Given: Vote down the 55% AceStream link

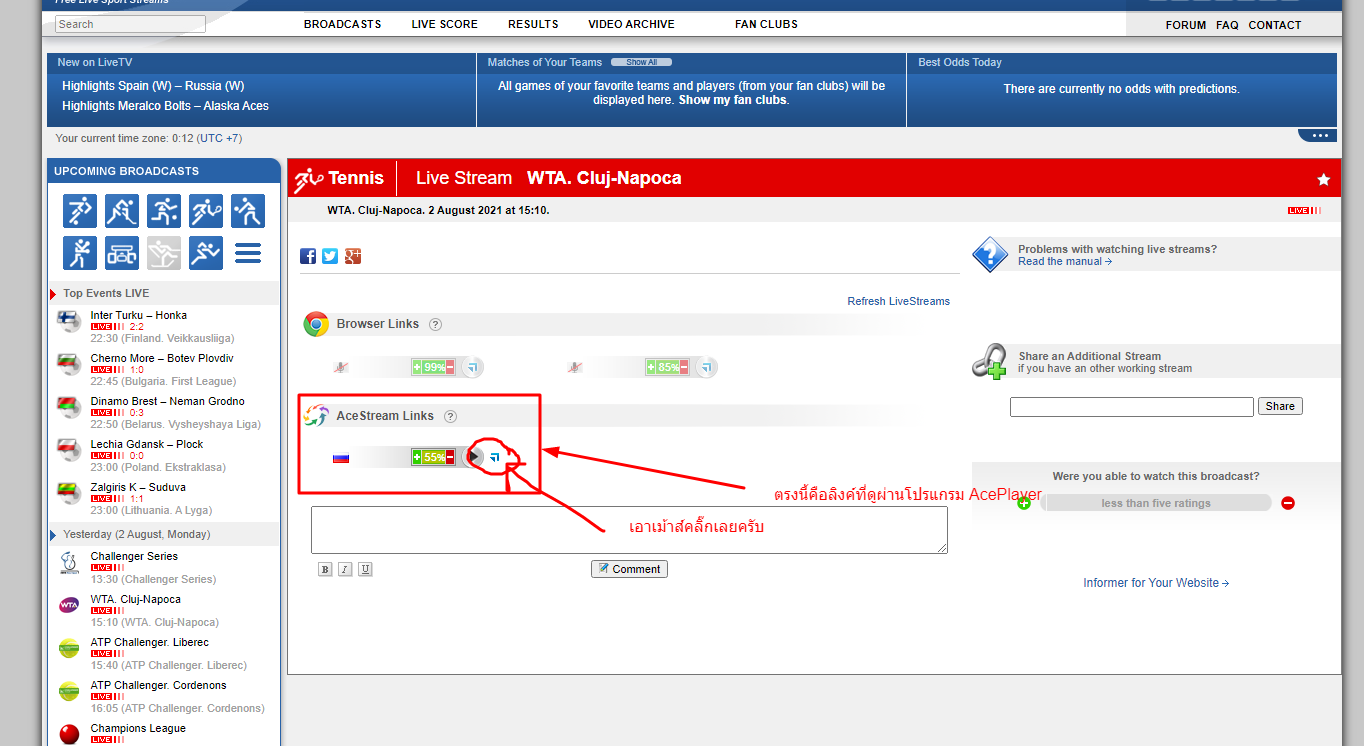Looking at the screenshot, I should [x=450, y=457].
